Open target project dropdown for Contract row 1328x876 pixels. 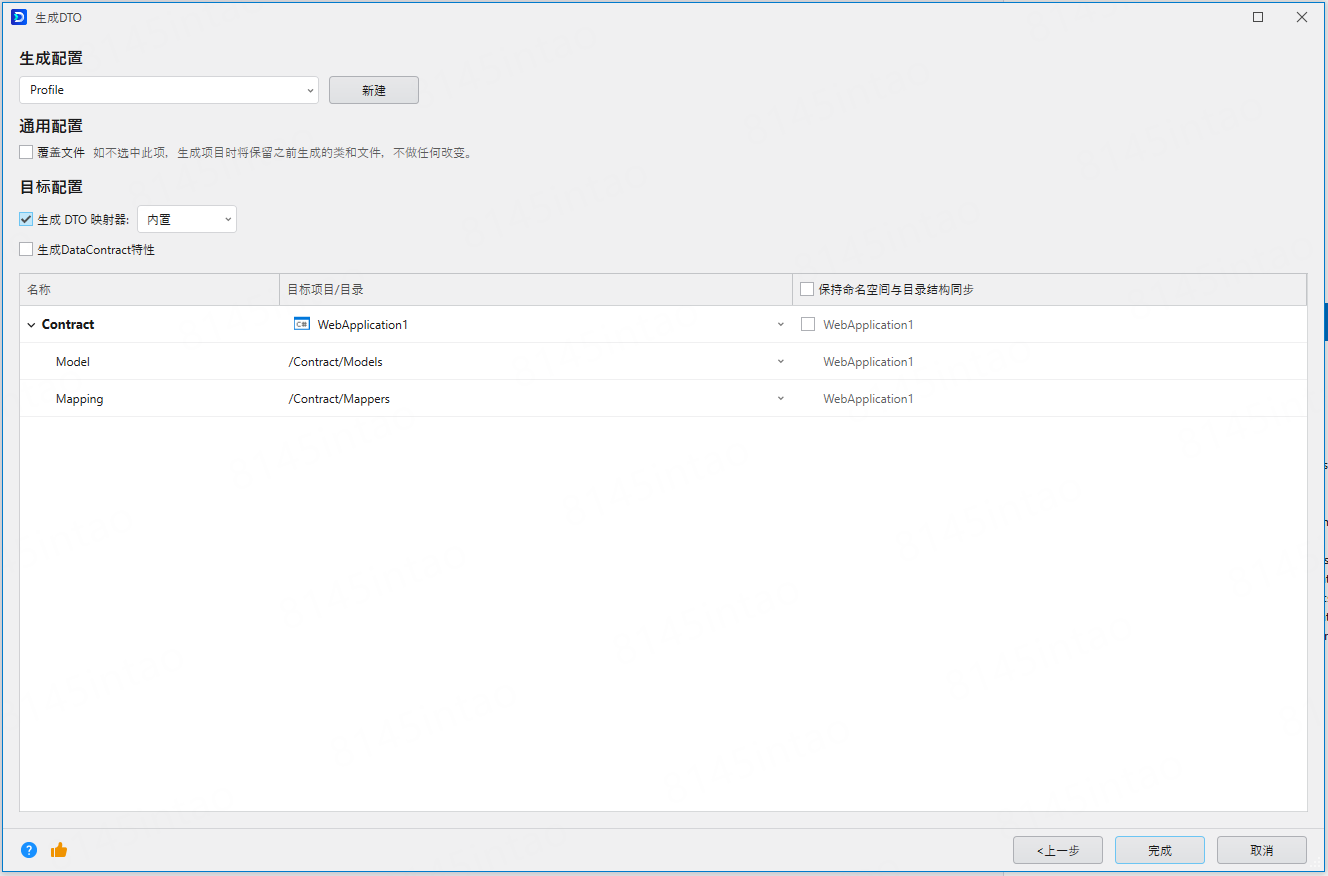tap(780, 325)
